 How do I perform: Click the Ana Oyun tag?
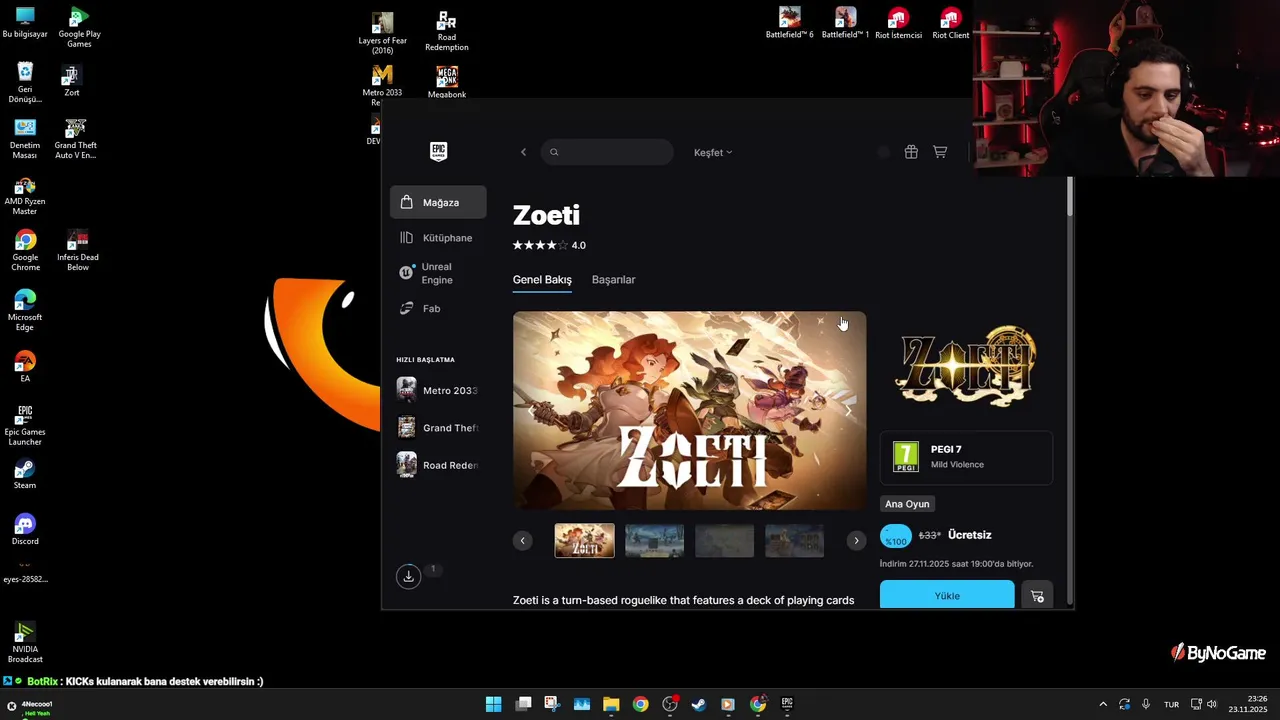(907, 504)
